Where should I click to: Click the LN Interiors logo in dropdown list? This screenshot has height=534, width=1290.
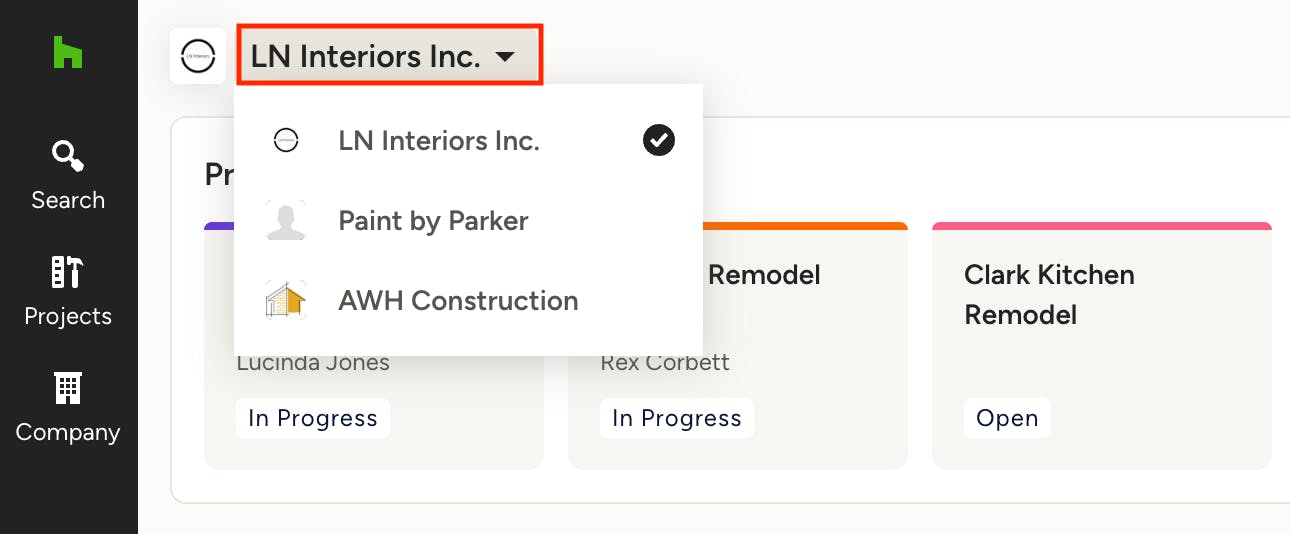286,141
